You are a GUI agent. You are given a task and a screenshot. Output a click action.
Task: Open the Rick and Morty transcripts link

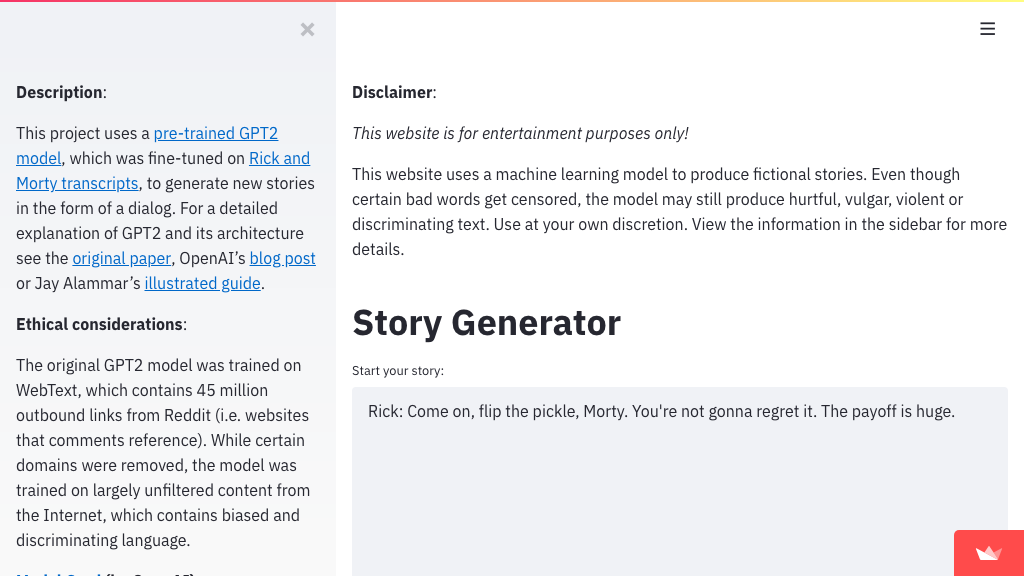(x=163, y=171)
